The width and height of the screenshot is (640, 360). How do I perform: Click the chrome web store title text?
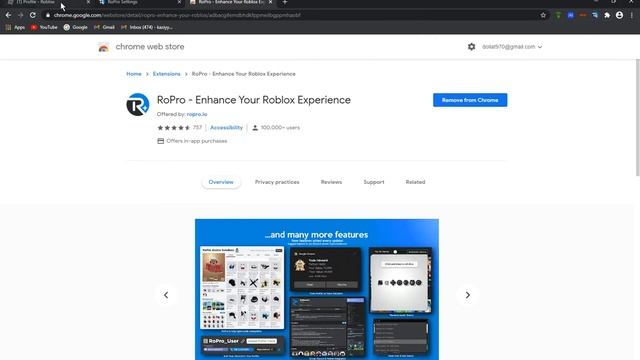[150, 47]
